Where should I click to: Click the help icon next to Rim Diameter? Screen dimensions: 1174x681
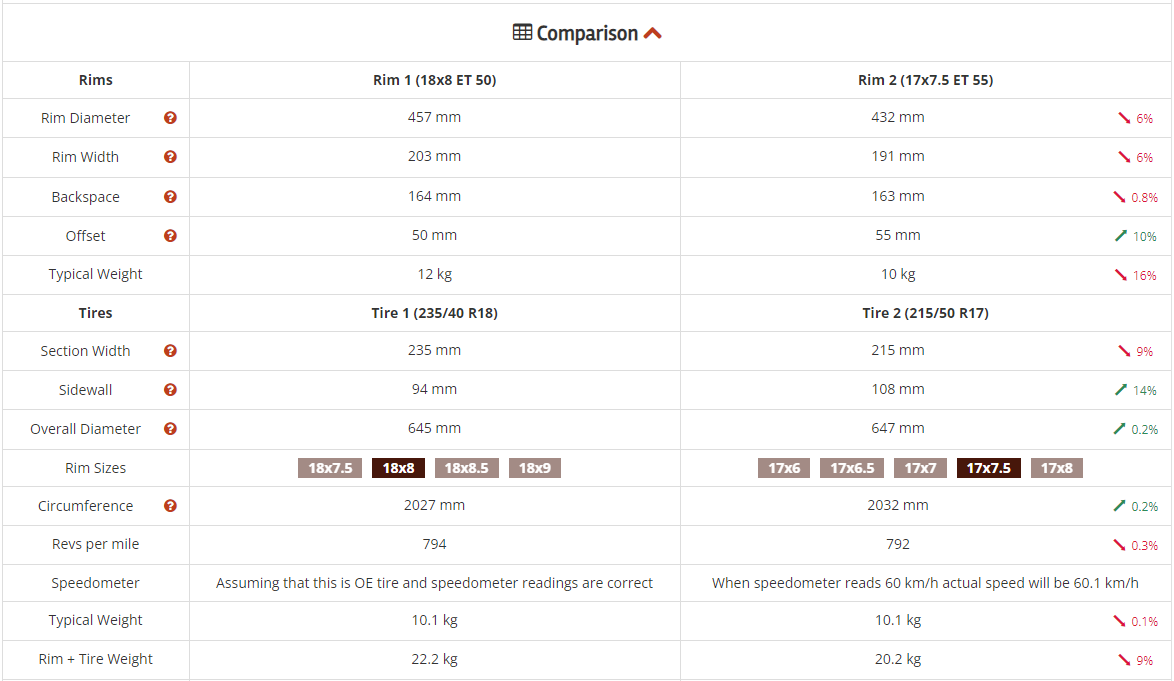[x=170, y=118]
